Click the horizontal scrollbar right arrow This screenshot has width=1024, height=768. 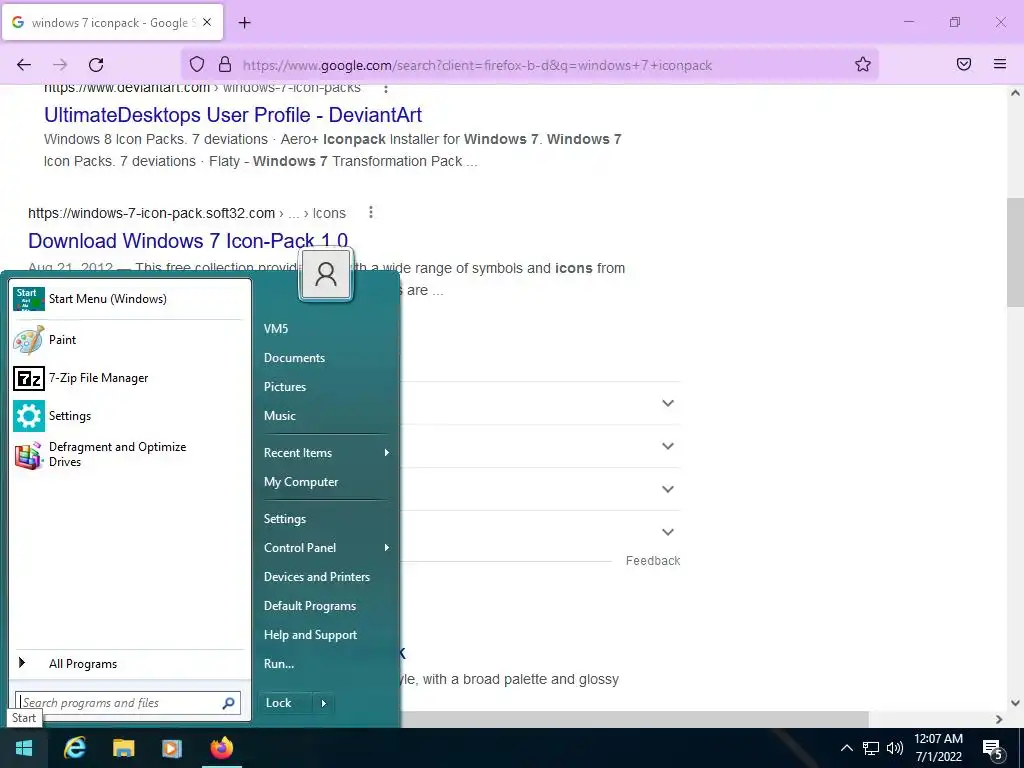[x=999, y=719]
